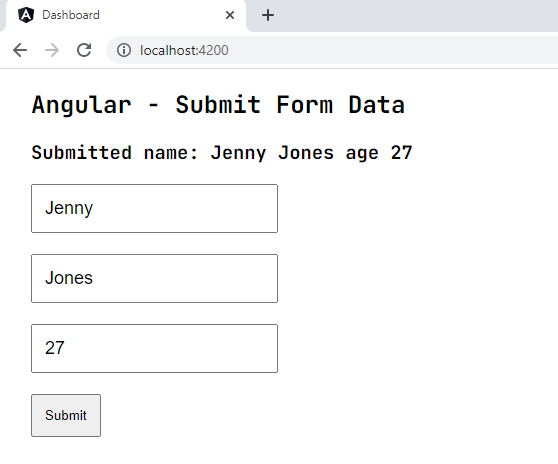
Task: Focus the age field containing 27
Action: pos(154,349)
